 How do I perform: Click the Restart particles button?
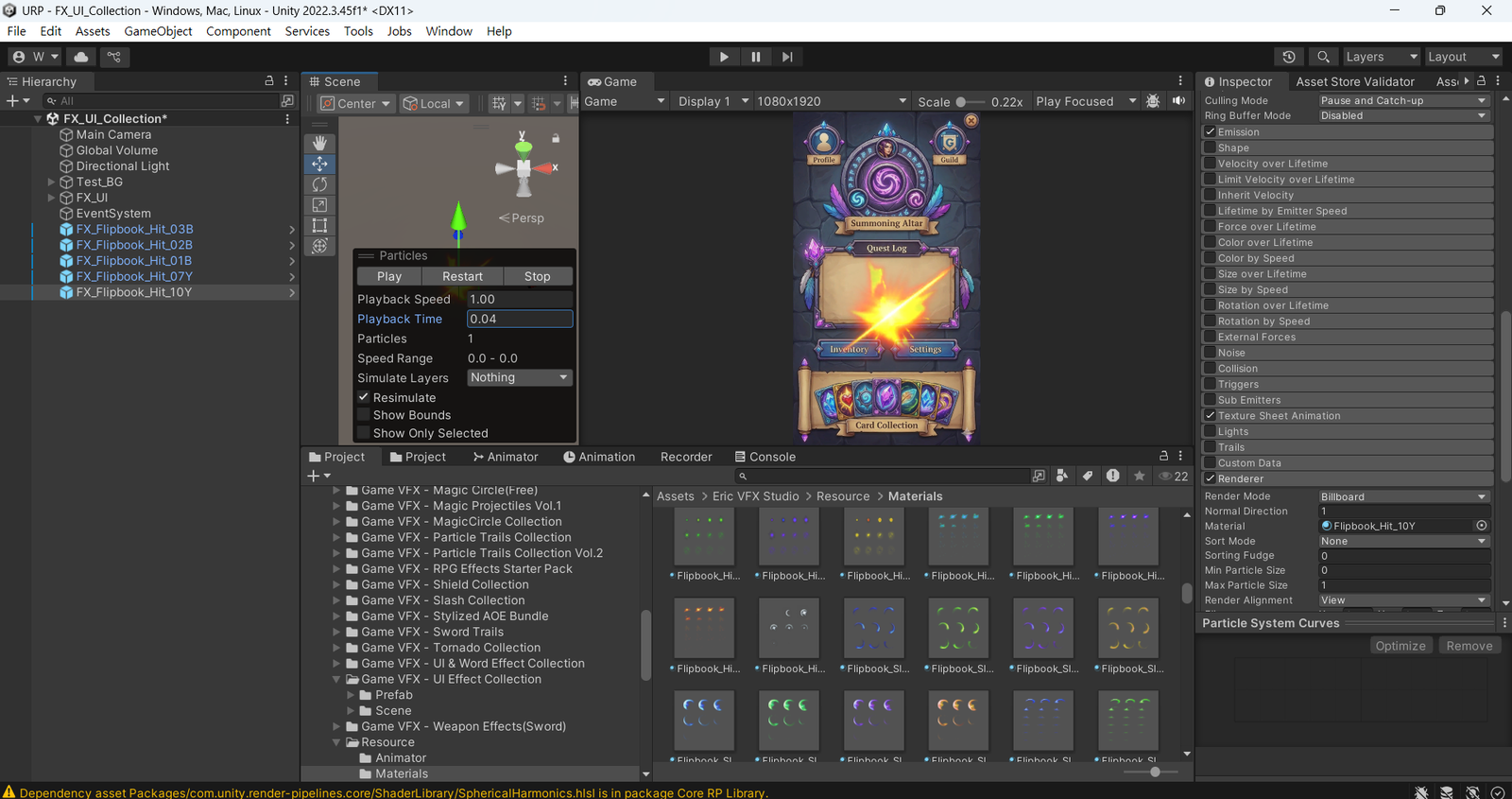point(462,276)
